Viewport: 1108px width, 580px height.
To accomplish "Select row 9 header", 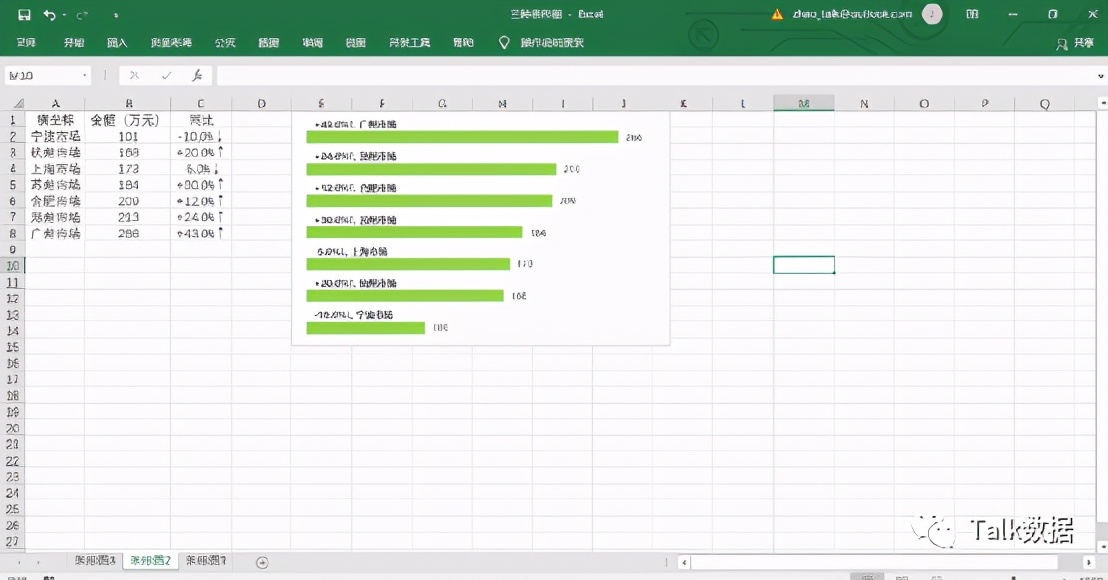I will pyautogui.click(x=12, y=249).
